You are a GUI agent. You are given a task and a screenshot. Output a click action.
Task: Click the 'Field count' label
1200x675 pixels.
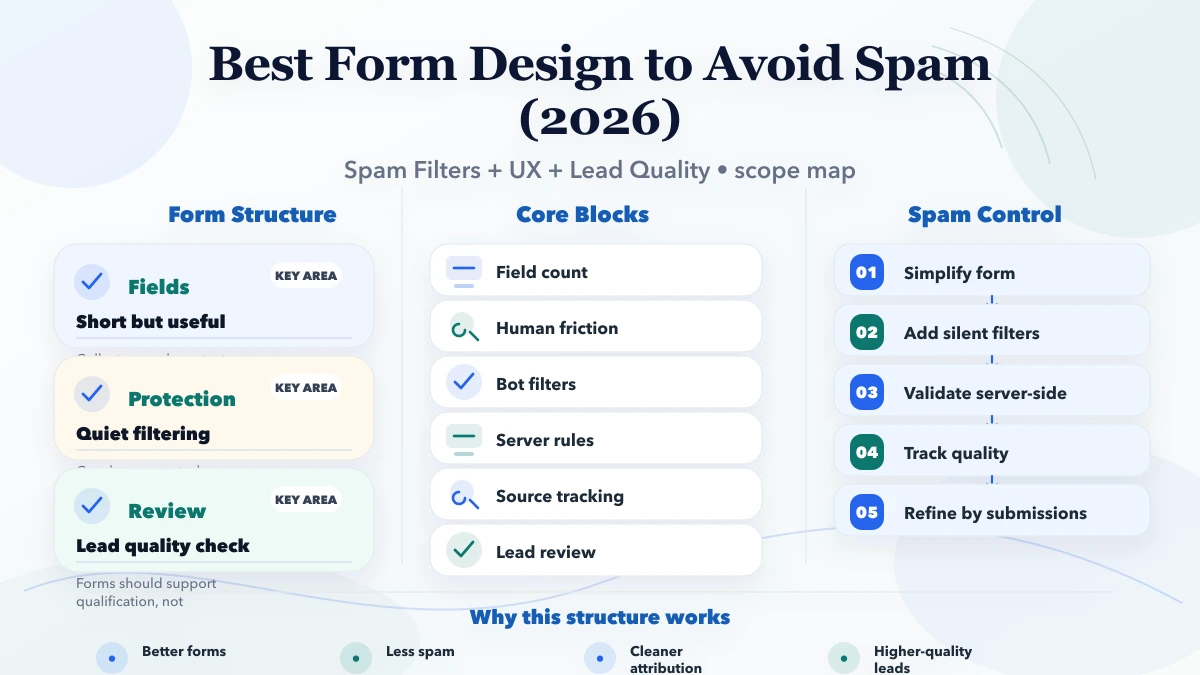[x=542, y=272]
